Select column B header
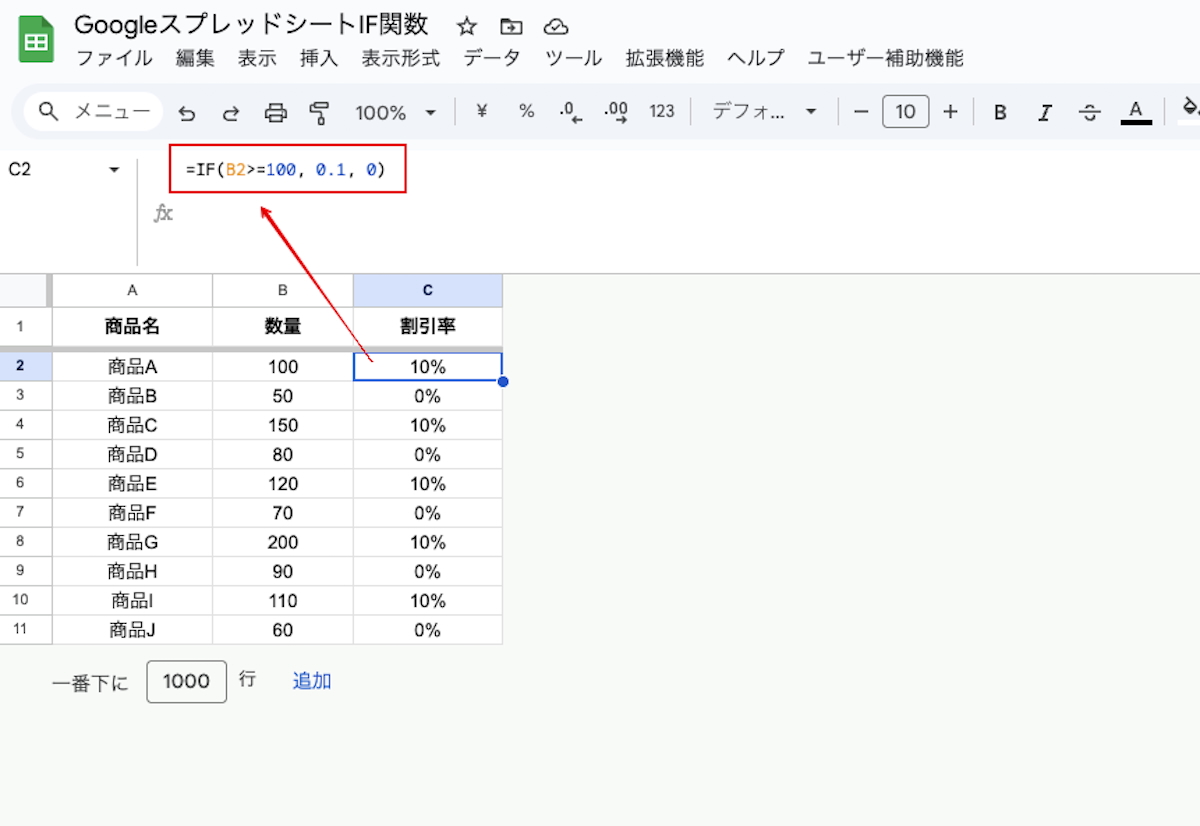 [x=283, y=290]
